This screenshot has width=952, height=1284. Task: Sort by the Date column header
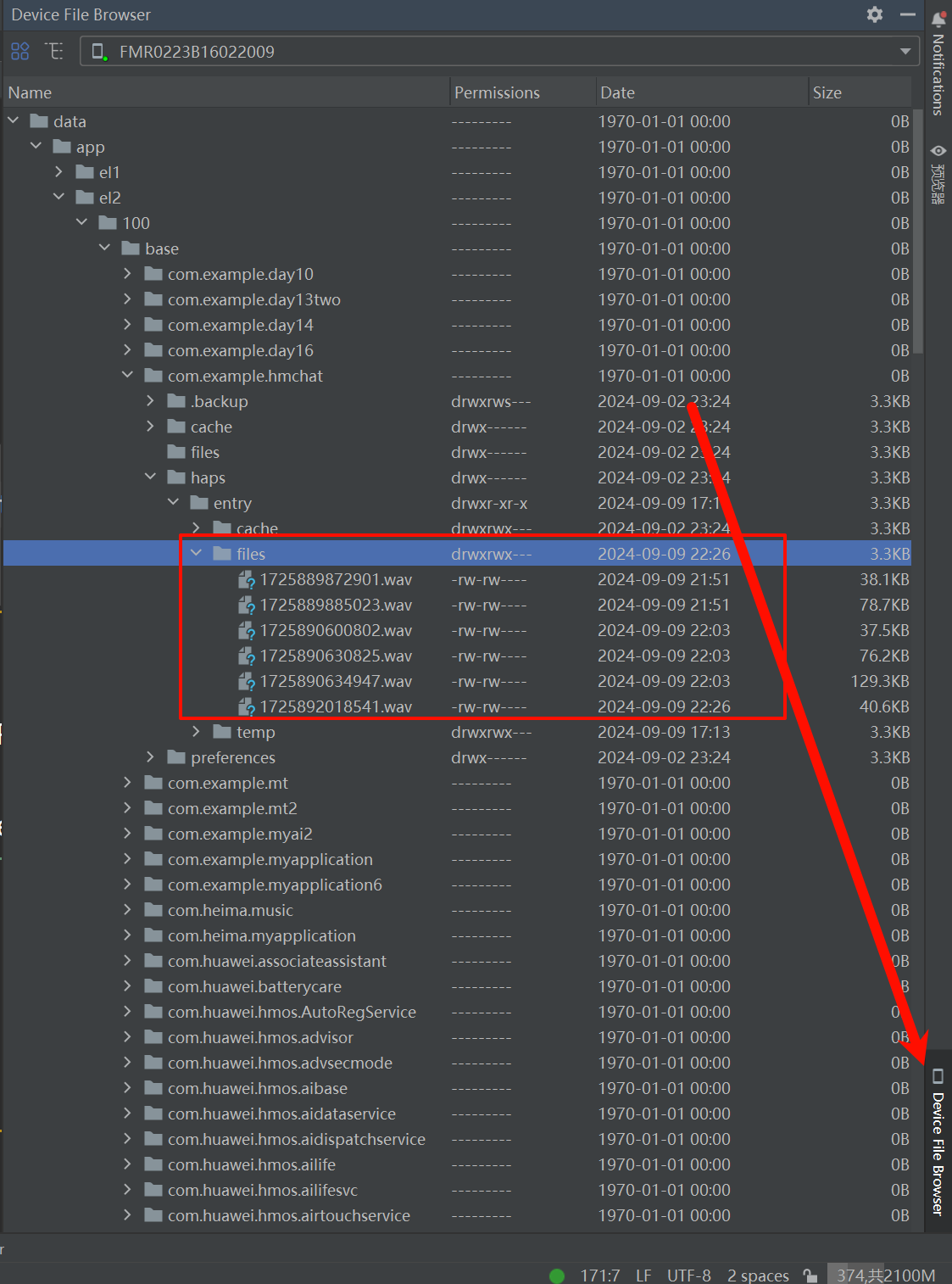pos(617,92)
